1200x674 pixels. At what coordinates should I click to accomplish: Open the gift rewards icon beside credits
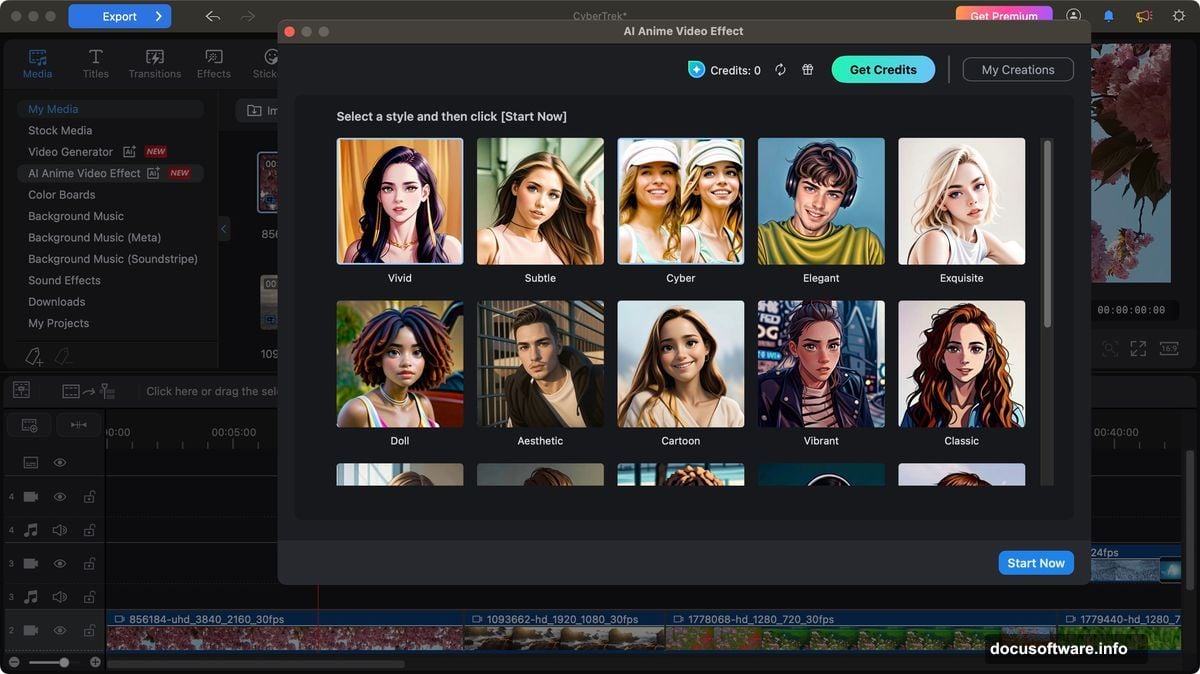point(807,70)
